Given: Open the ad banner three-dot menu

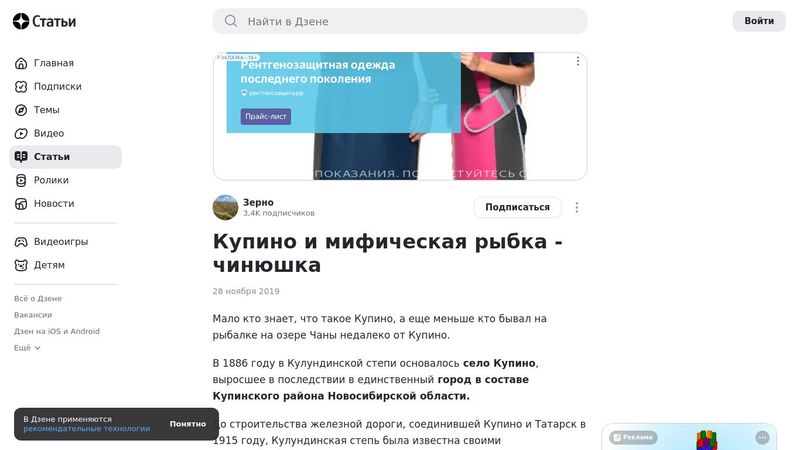Looking at the screenshot, I should click(578, 61).
